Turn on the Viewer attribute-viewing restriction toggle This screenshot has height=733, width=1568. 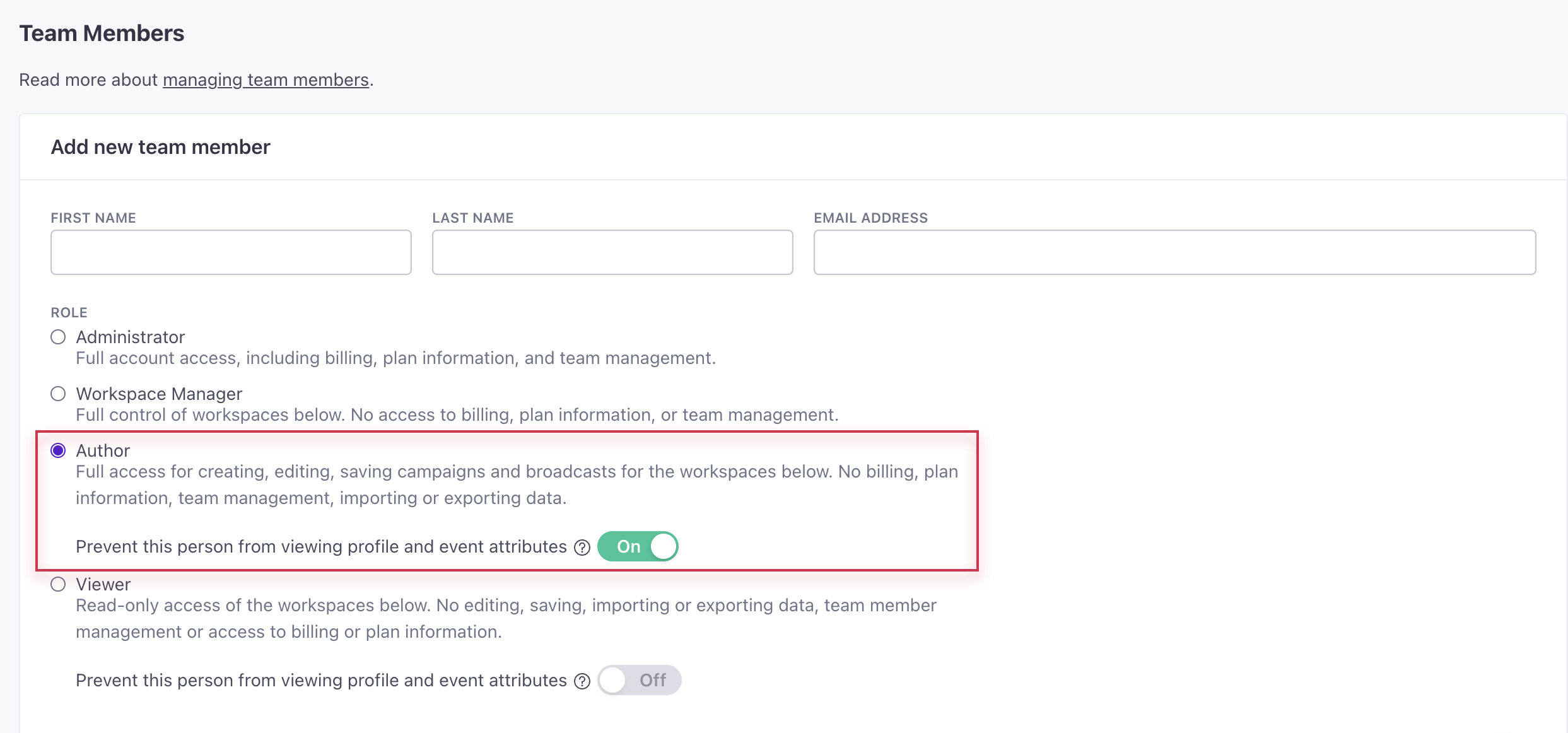click(640, 680)
